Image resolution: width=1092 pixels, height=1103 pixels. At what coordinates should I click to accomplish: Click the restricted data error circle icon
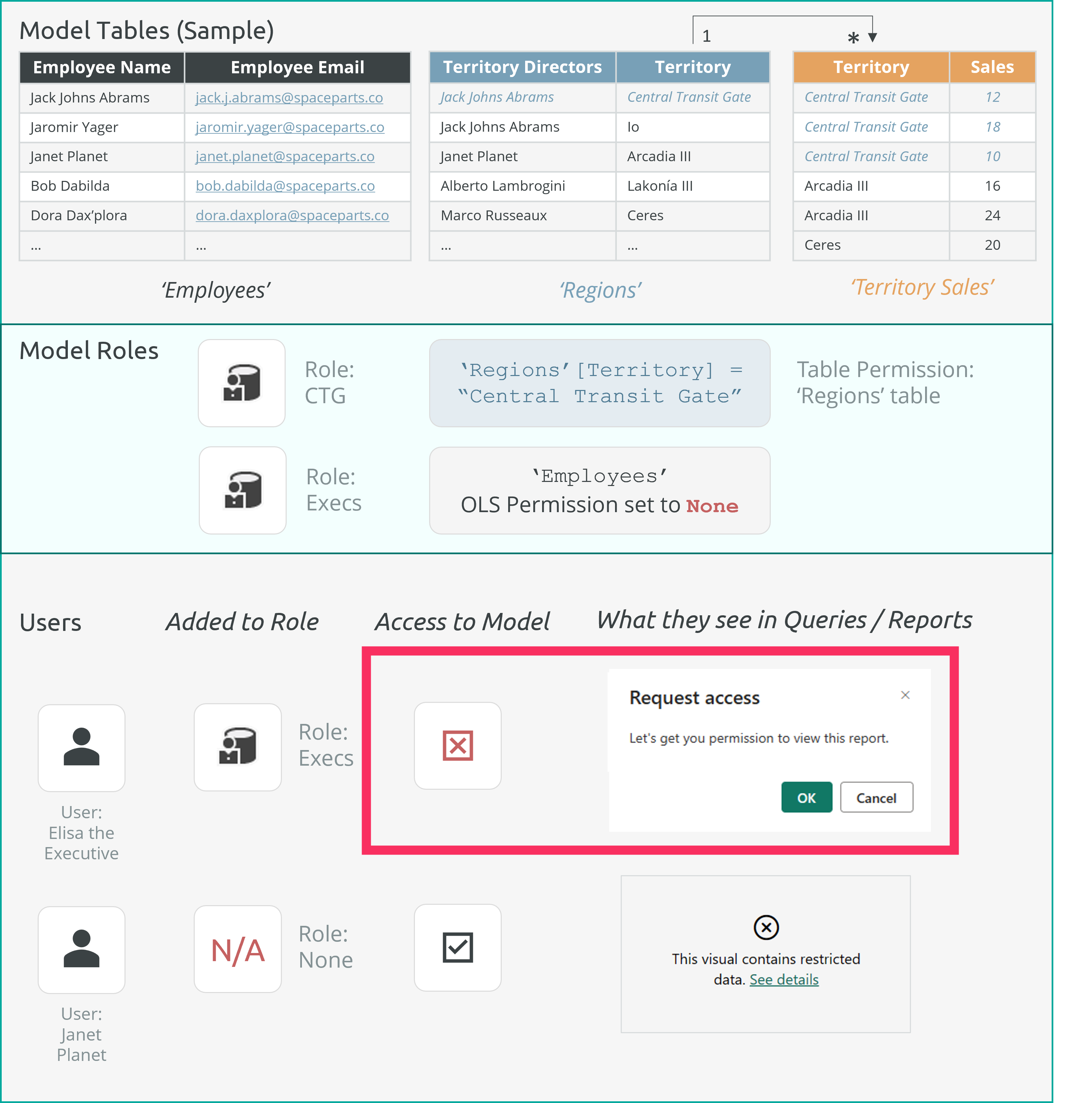(x=766, y=927)
